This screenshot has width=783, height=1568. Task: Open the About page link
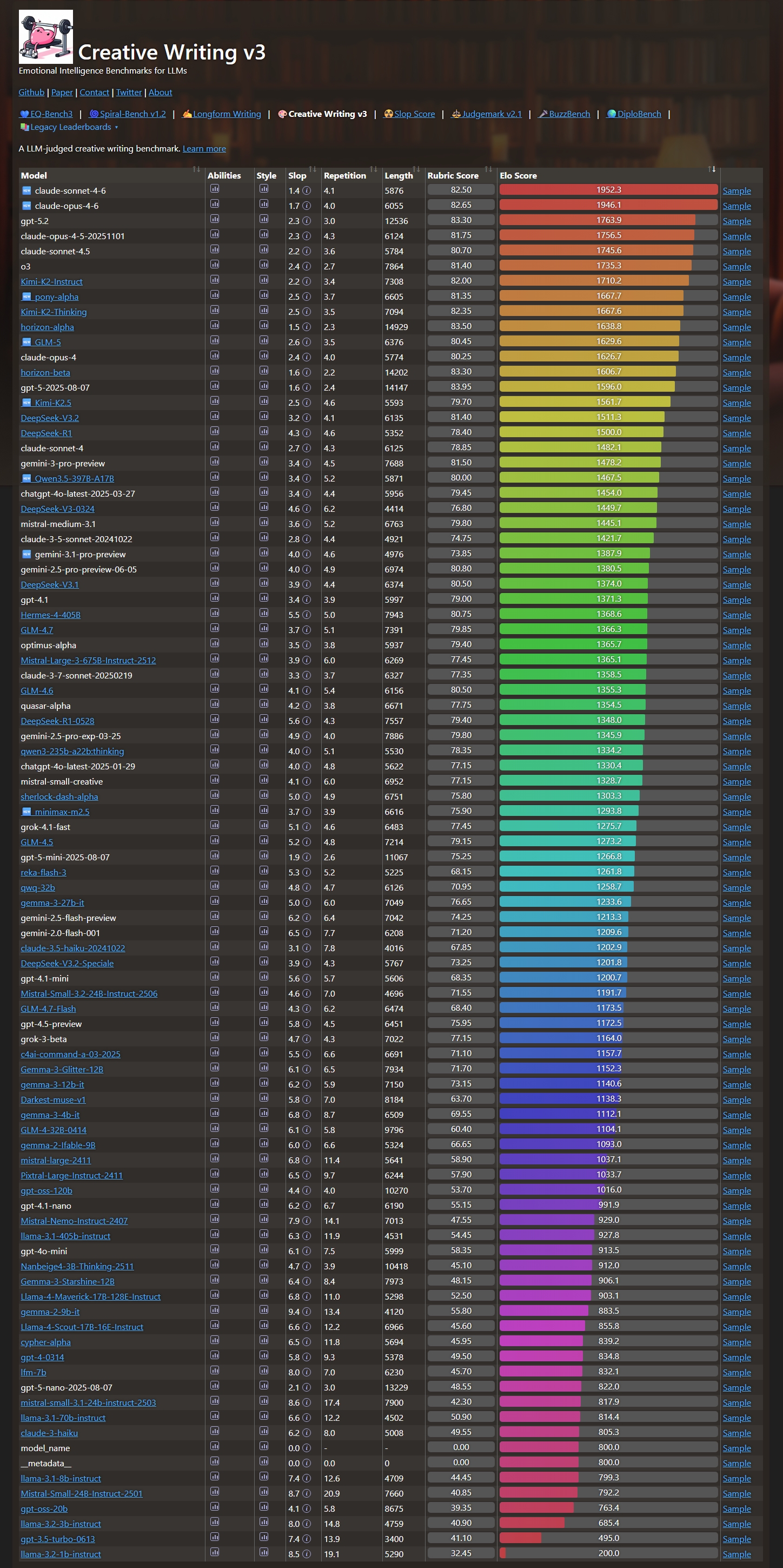pyautogui.click(x=161, y=93)
